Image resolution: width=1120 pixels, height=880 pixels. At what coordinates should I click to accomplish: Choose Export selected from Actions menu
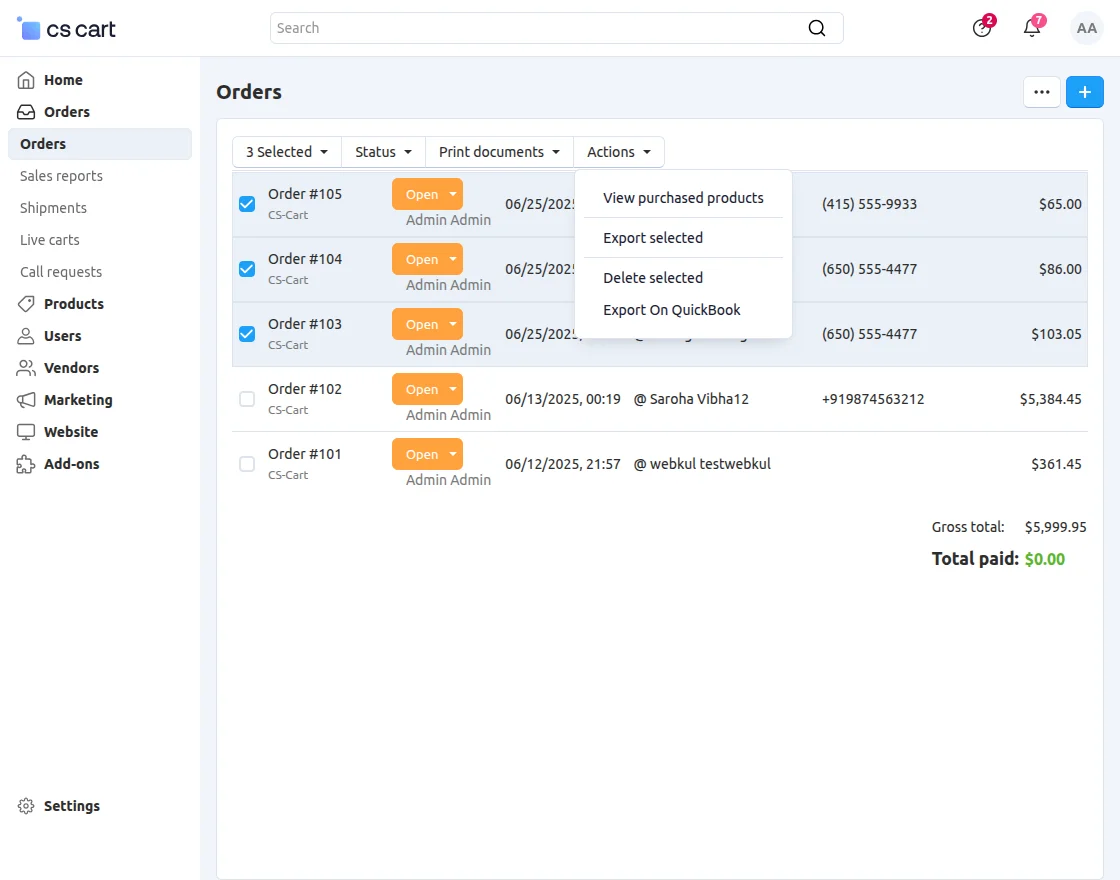click(x=653, y=238)
